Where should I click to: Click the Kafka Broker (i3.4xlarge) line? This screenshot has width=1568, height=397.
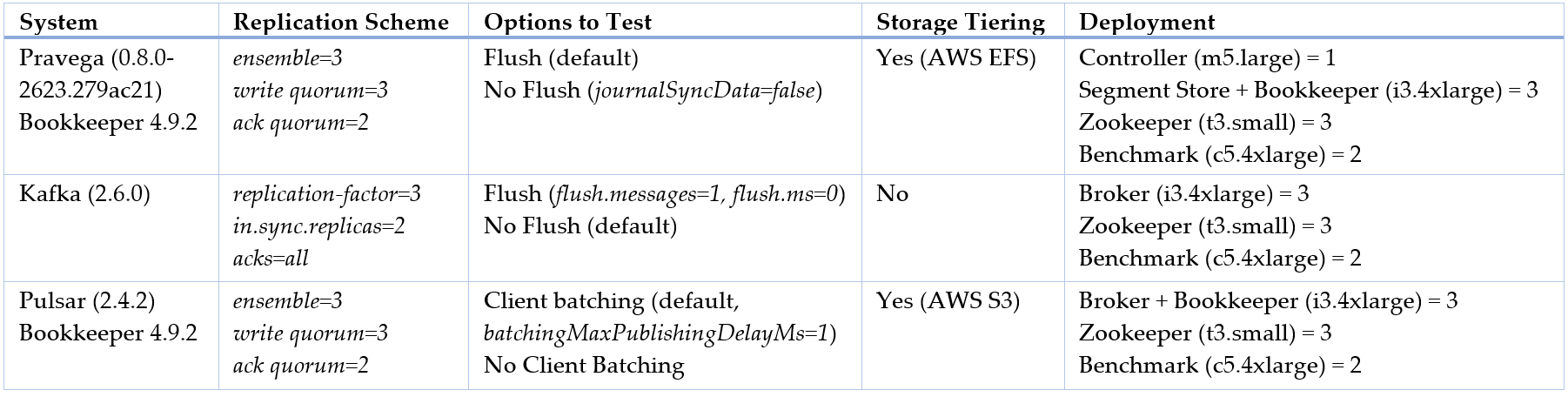point(1194,193)
